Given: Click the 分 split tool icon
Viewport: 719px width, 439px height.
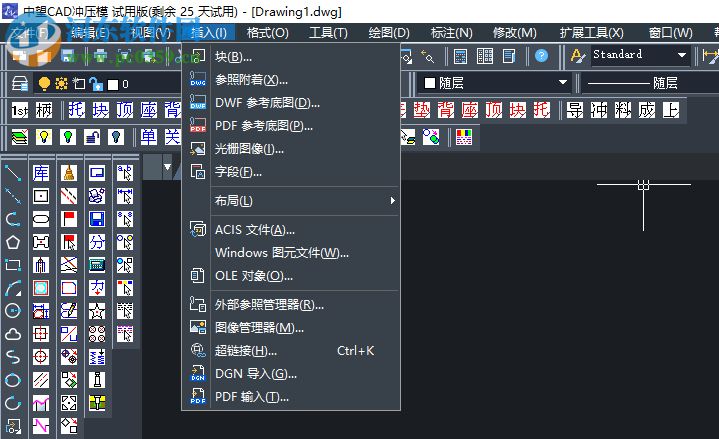Looking at the screenshot, I should point(97,242).
